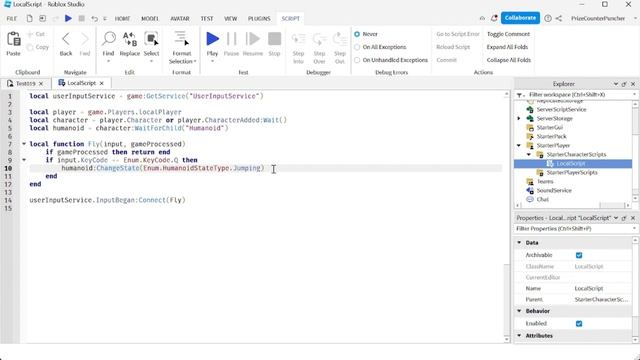This screenshot has height=360, width=640.
Task: Collapse the Behavior properties section
Action: click(x=520, y=311)
